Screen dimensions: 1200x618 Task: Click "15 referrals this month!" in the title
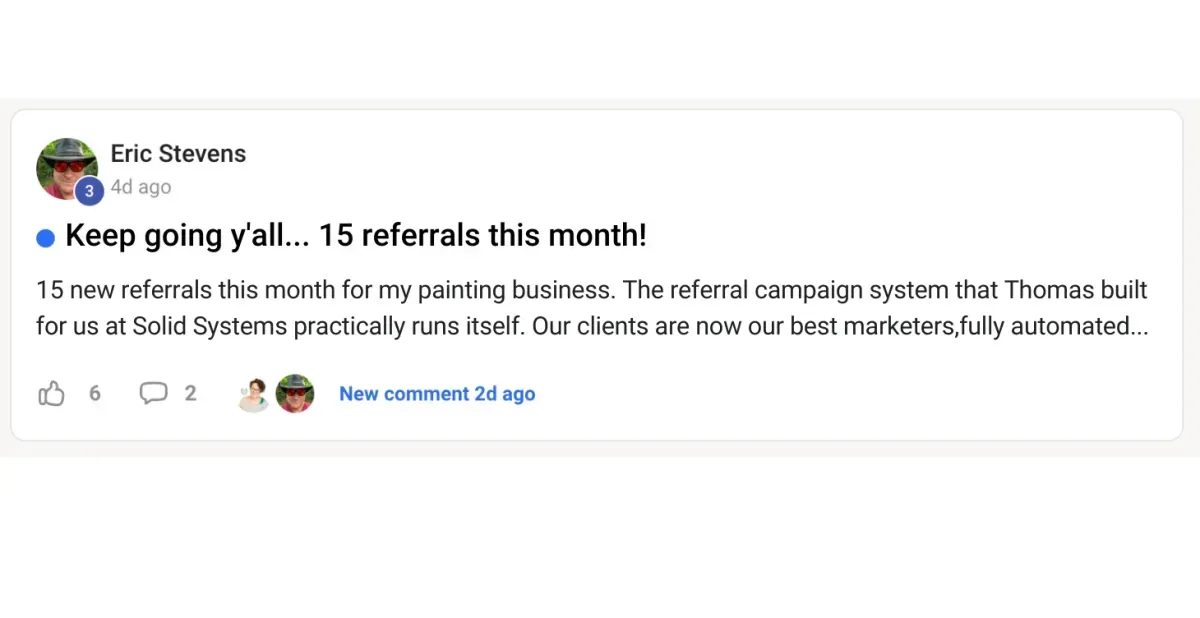tap(504, 237)
